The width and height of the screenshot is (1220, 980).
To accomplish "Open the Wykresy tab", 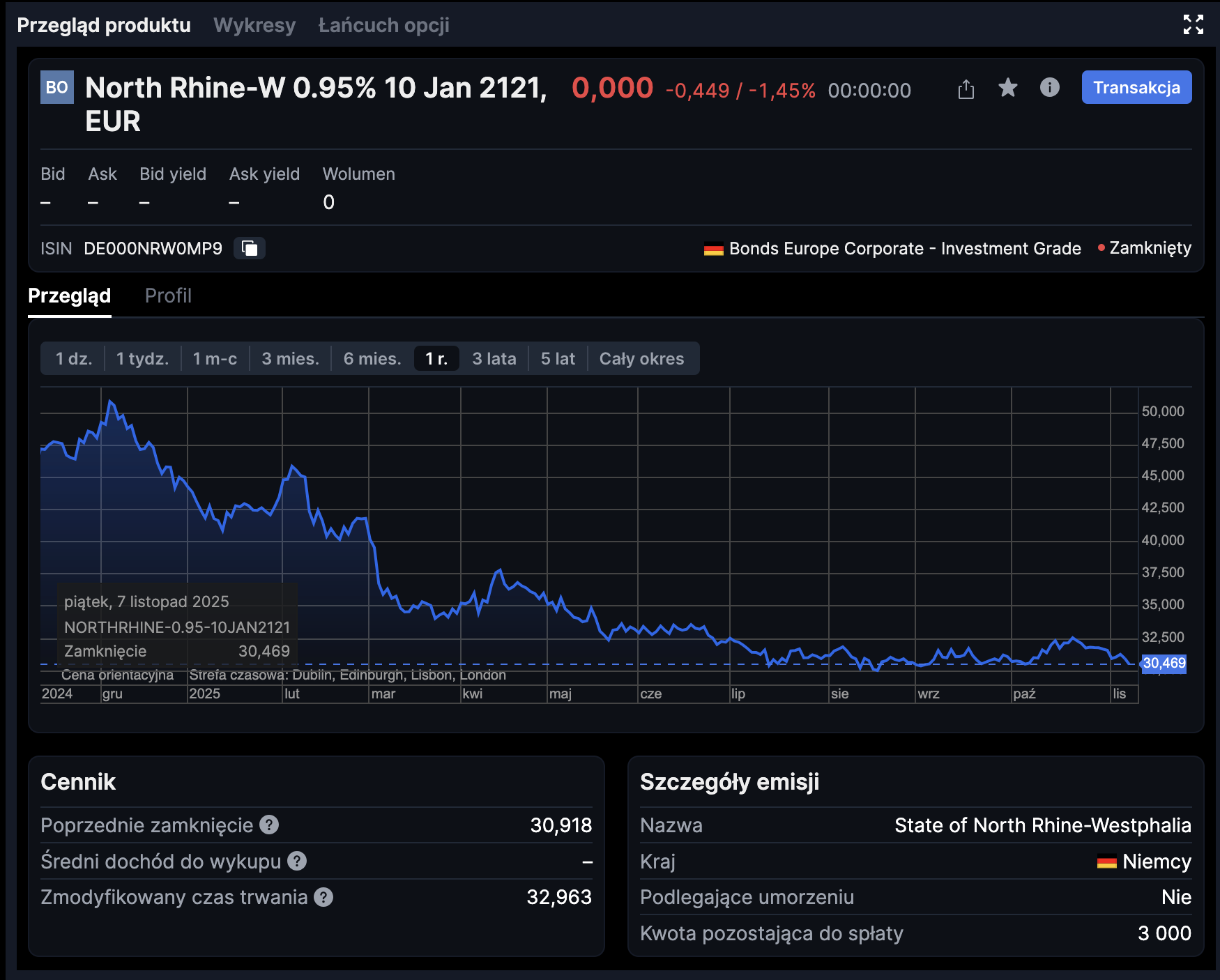I will pyautogui.click(x=254, y=25).
